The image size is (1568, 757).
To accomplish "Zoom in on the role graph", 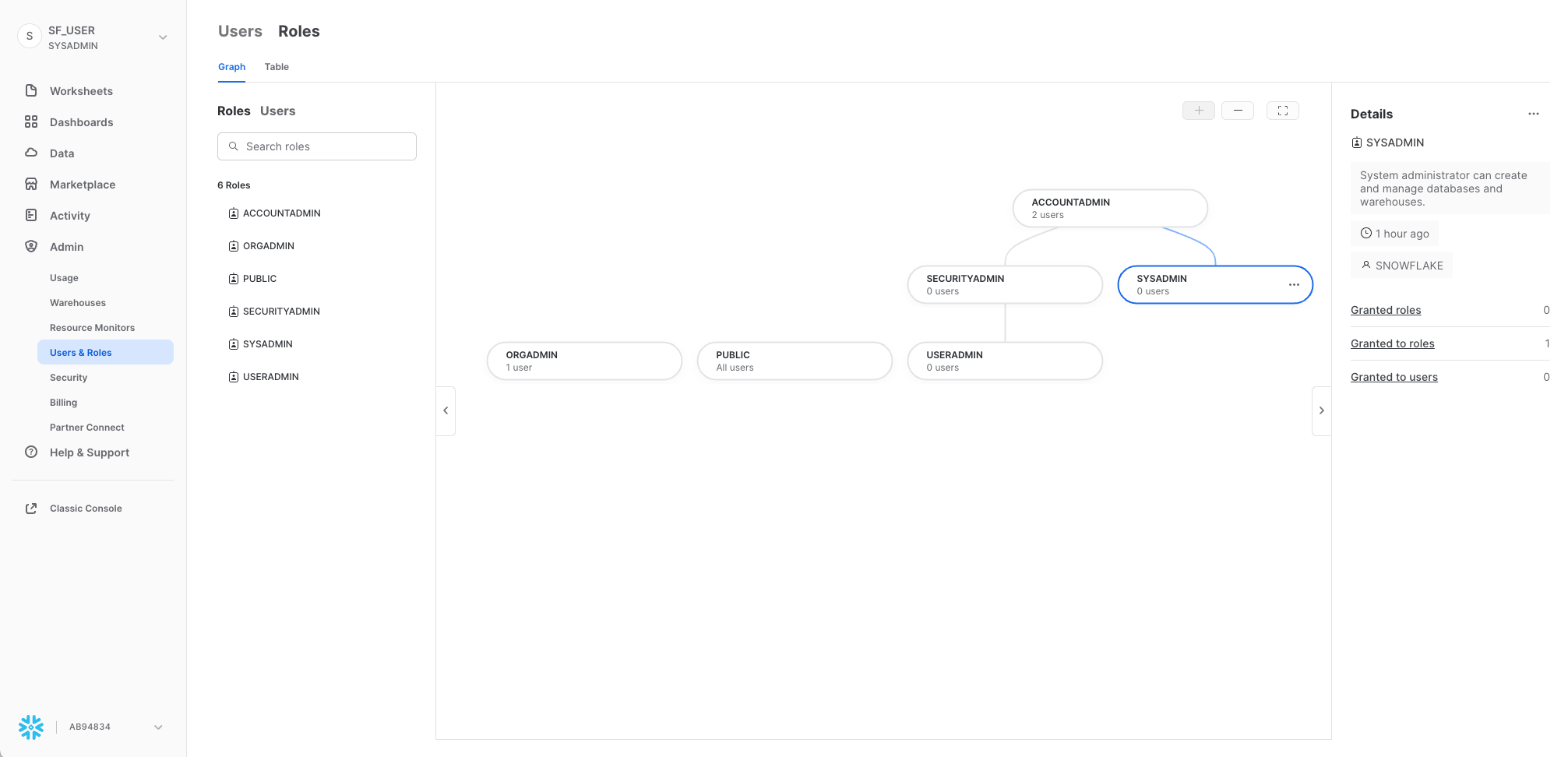I will [1198, 111].
